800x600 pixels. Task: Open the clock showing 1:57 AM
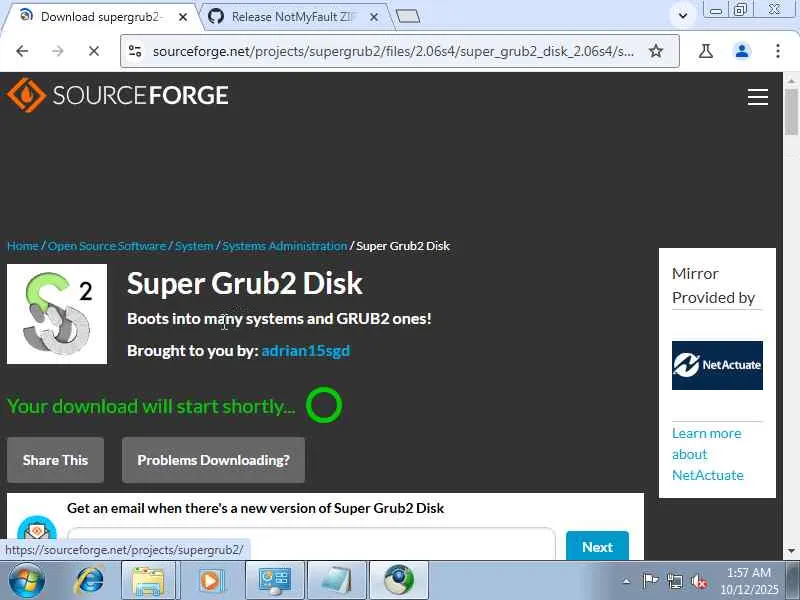749,581
